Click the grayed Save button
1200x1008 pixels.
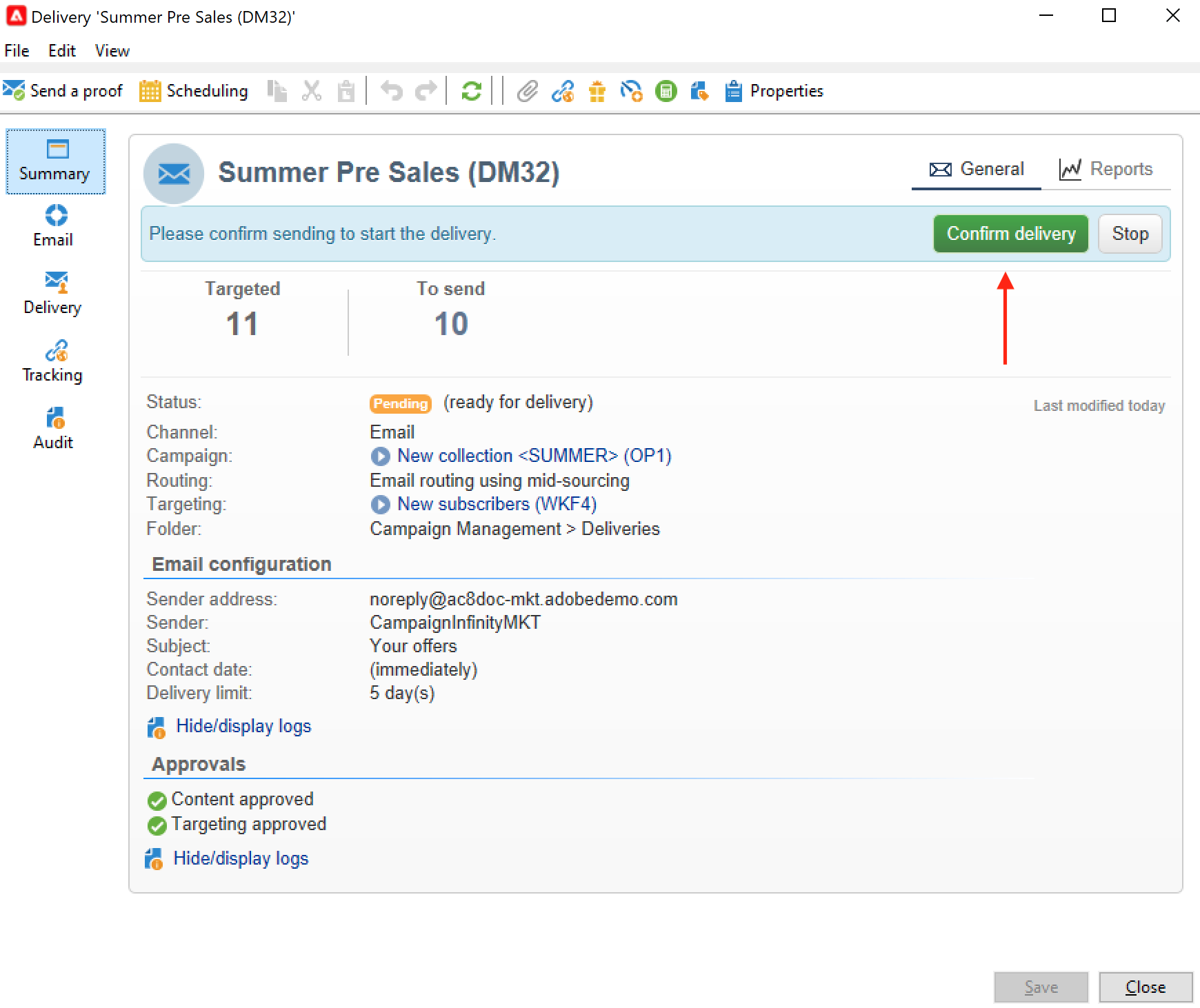point(1041,987)
